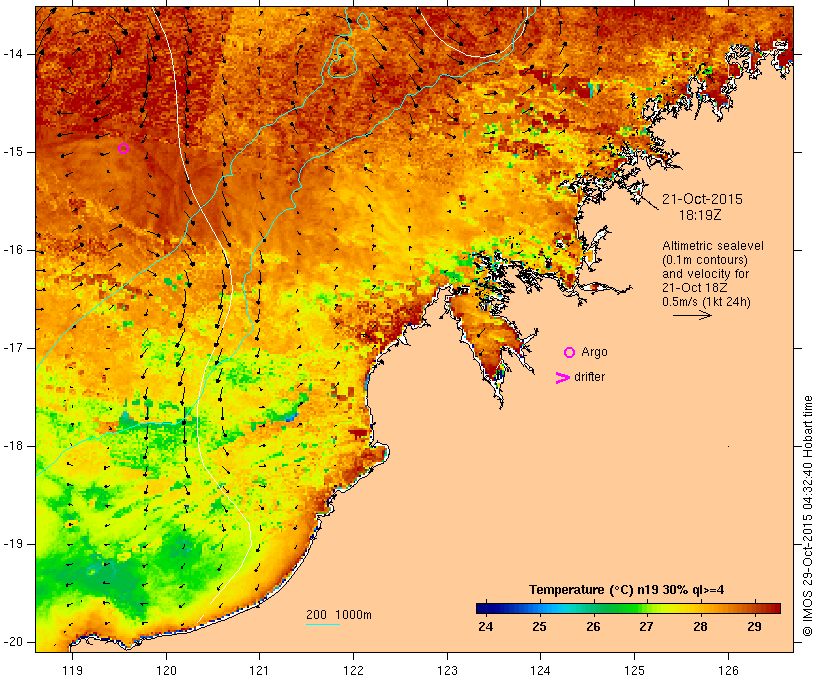820x680 pixels.
Task: Click the '120' longitude axis label
Action: [166, 670]
